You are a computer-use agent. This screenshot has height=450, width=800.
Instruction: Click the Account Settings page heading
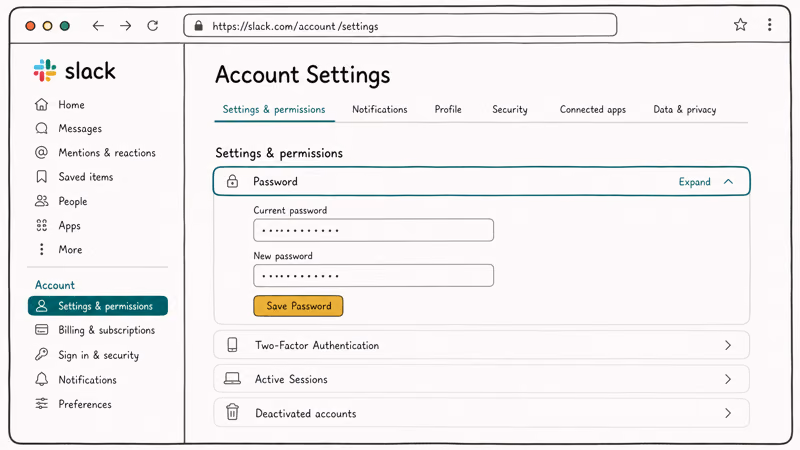tap(303, 75)
